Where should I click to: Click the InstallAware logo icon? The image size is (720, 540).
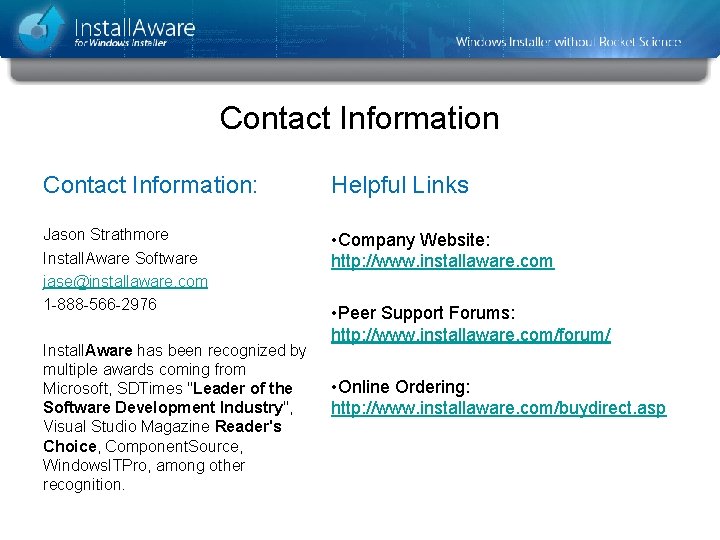click(x=41, y=28)
